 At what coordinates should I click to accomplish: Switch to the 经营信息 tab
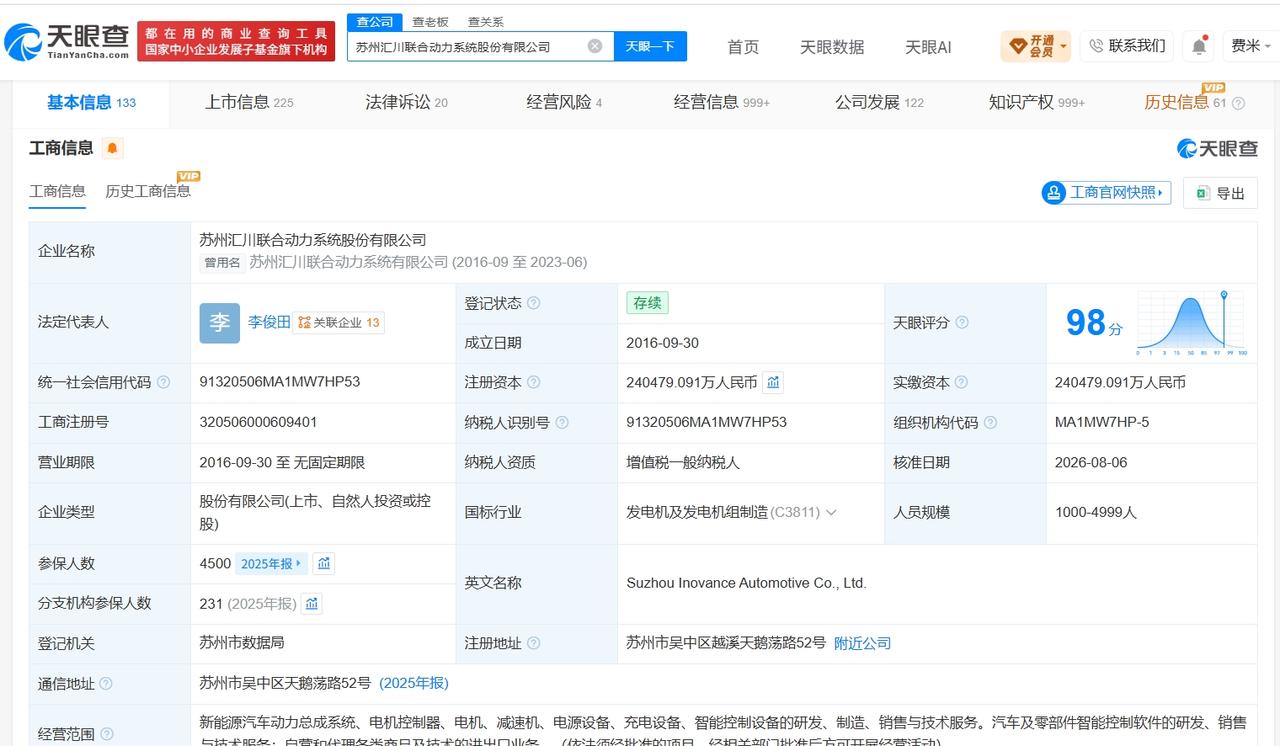(x=722, y=102)
